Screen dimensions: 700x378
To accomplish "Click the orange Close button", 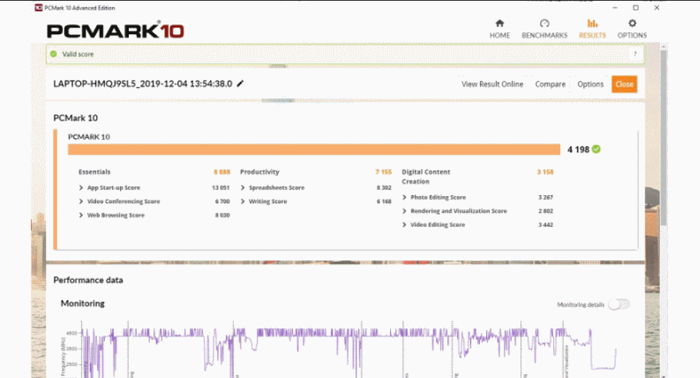I will [624, 84].
